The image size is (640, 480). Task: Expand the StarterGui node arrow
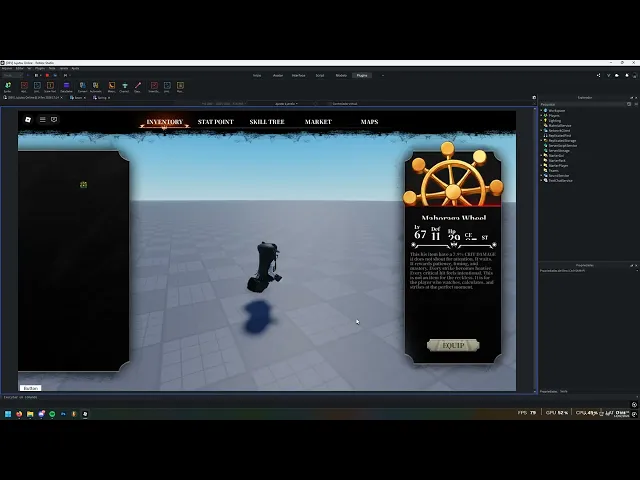click(x=542, y=156)
